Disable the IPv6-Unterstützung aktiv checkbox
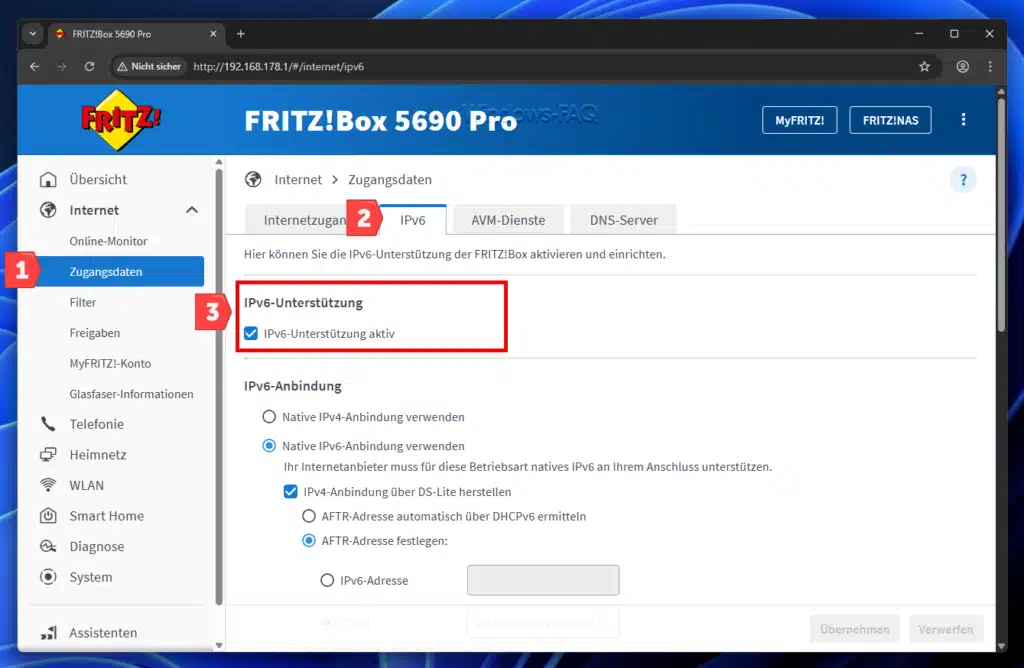Viewport: 1024px width, 668px height. click(x=251, y=333)
